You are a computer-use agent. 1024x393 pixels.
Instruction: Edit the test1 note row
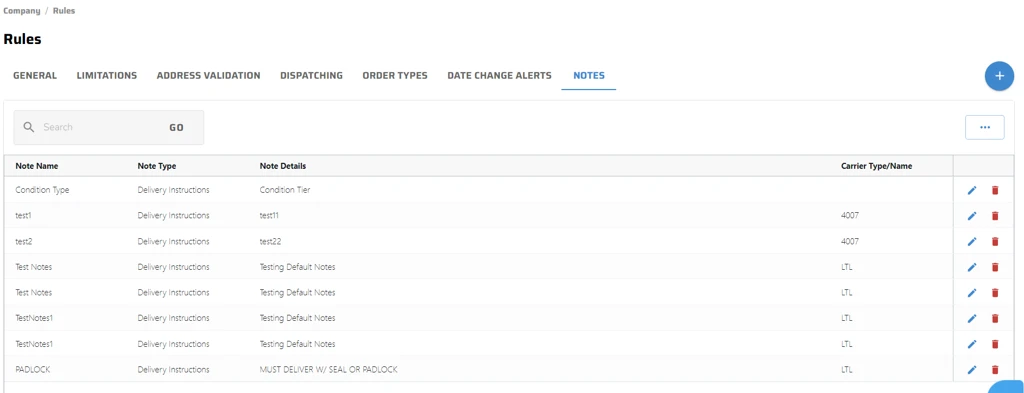click(x=972, y=215)
